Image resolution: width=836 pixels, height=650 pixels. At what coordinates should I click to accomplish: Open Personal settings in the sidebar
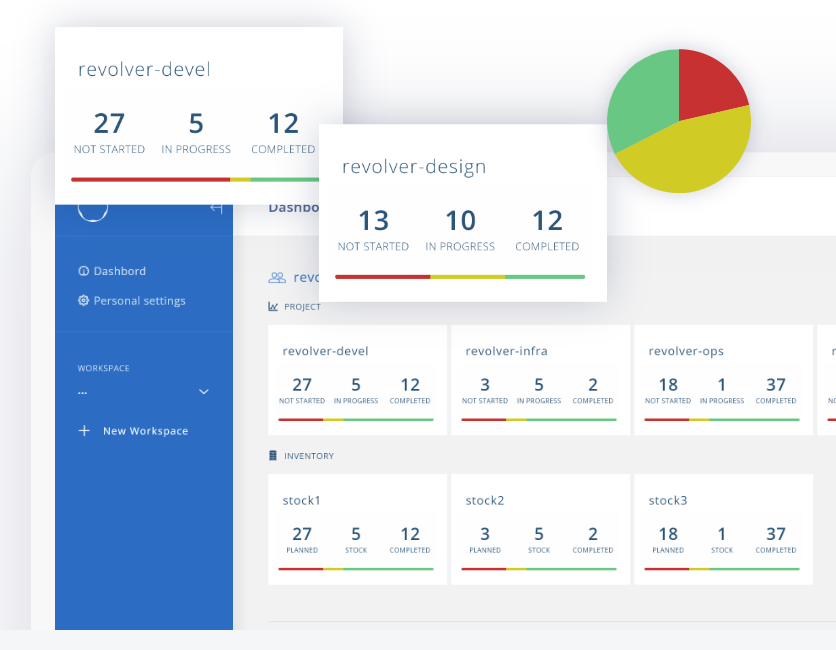click(139, 301)
